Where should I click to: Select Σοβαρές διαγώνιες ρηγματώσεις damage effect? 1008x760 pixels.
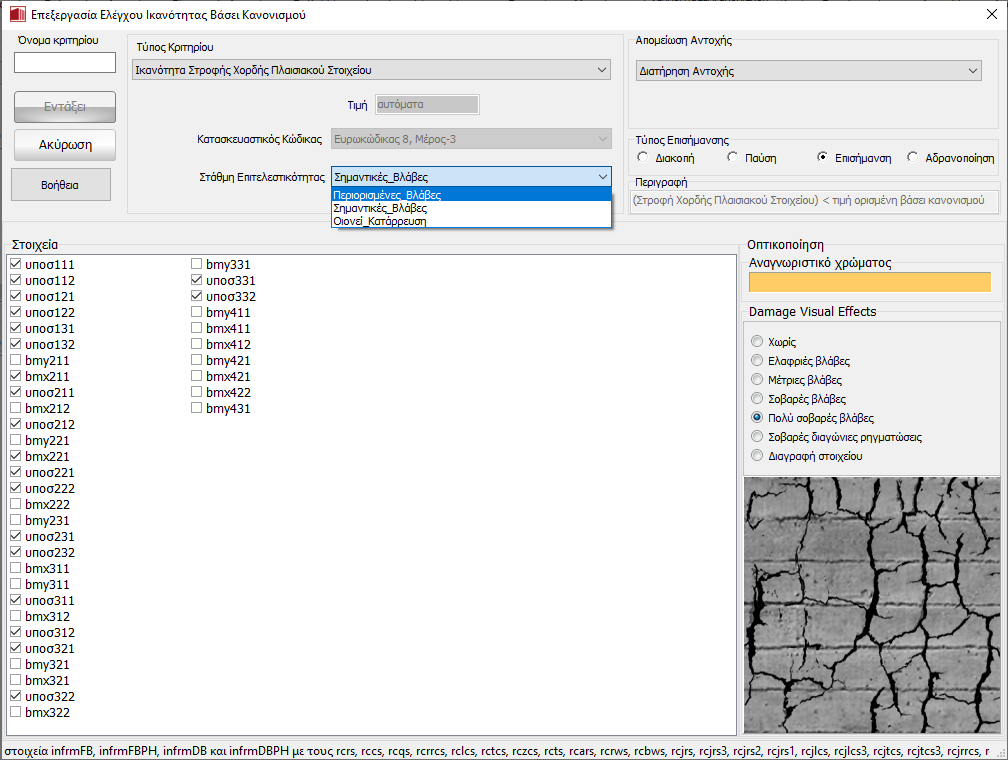click(757, 437)
